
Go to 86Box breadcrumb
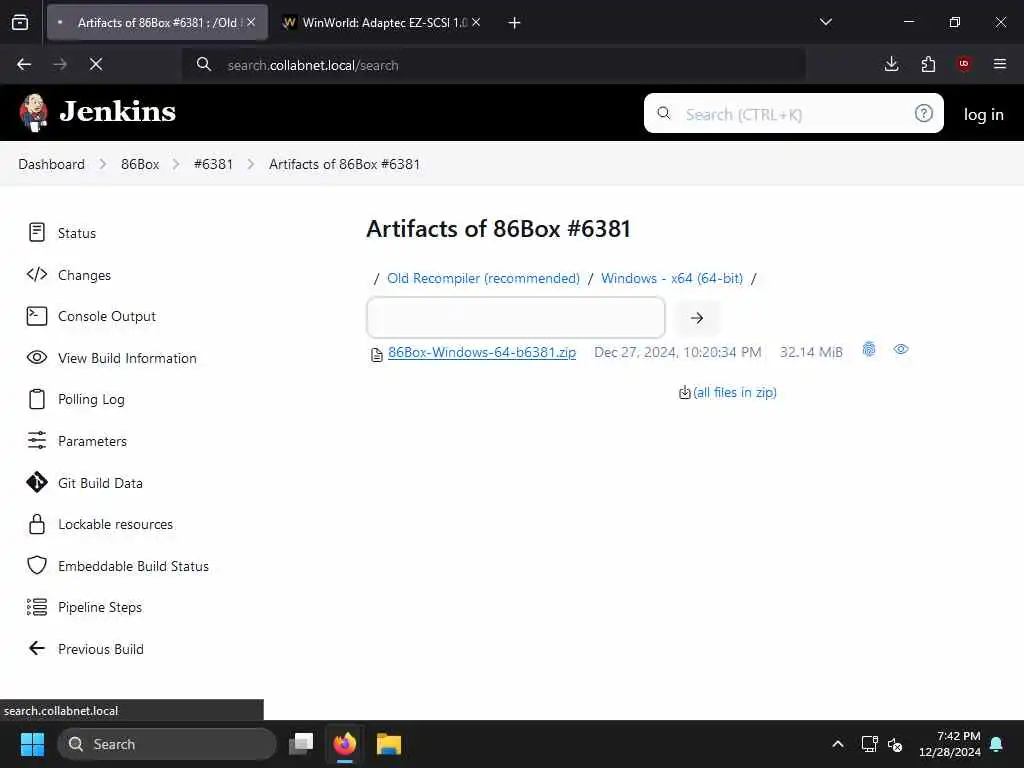click(x=140, y=164)
